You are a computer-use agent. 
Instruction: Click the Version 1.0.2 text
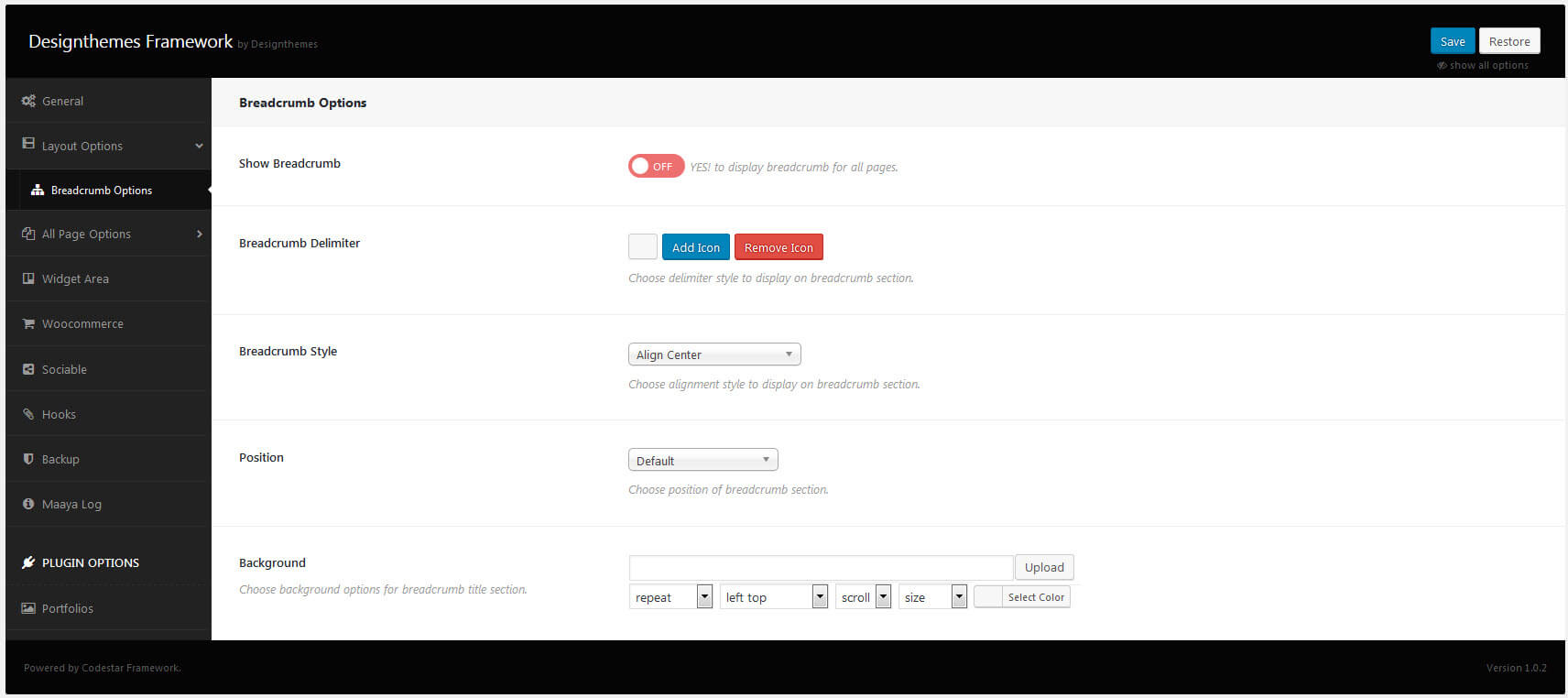pyautogui.click(x=1516, y=668)
